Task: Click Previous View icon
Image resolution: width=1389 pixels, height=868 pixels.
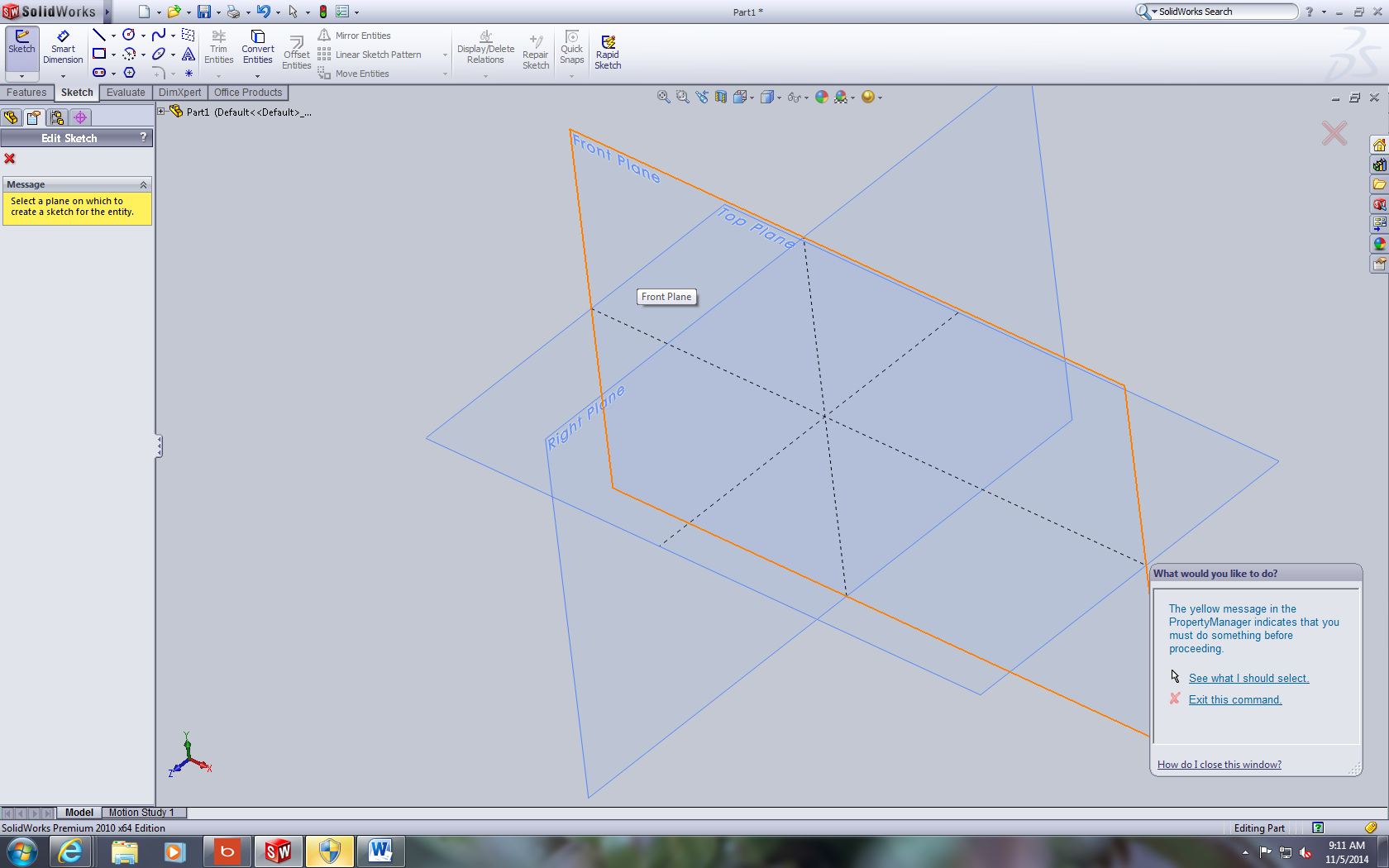Action: point(702,97)
